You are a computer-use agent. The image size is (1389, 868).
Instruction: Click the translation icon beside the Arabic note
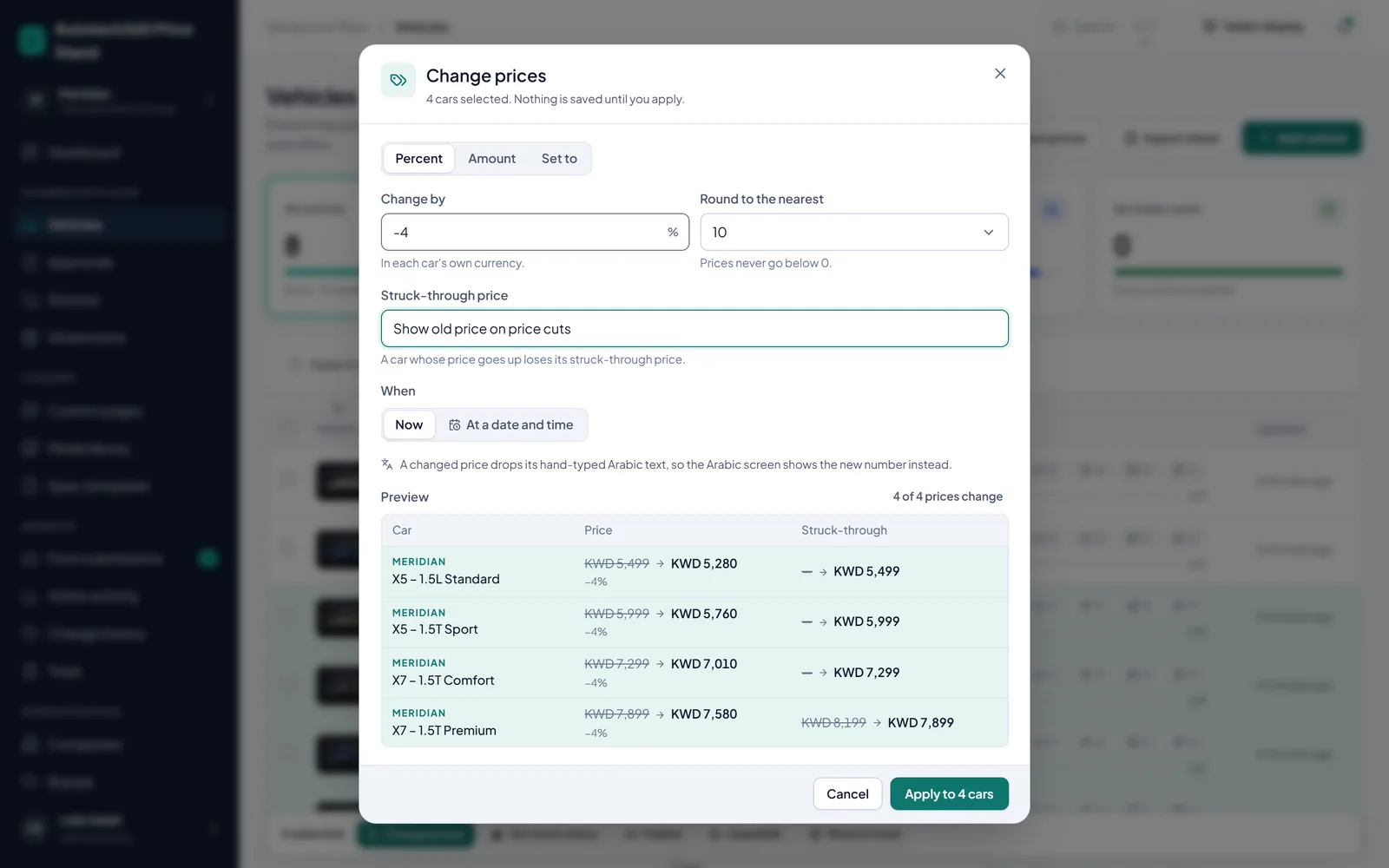pos(387,464)
